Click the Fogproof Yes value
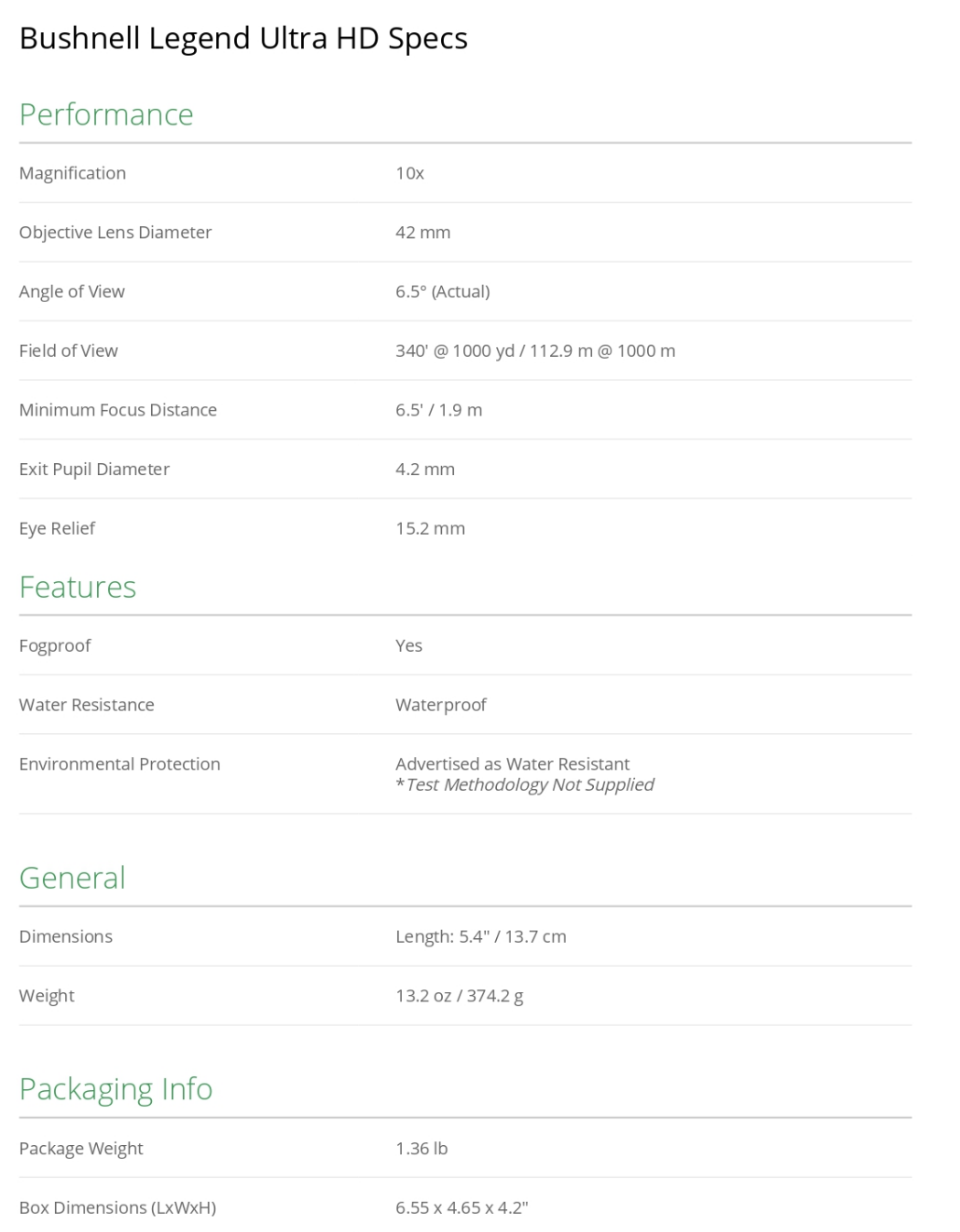This screenshot has width=960, height=1232. tap(409, 645)
